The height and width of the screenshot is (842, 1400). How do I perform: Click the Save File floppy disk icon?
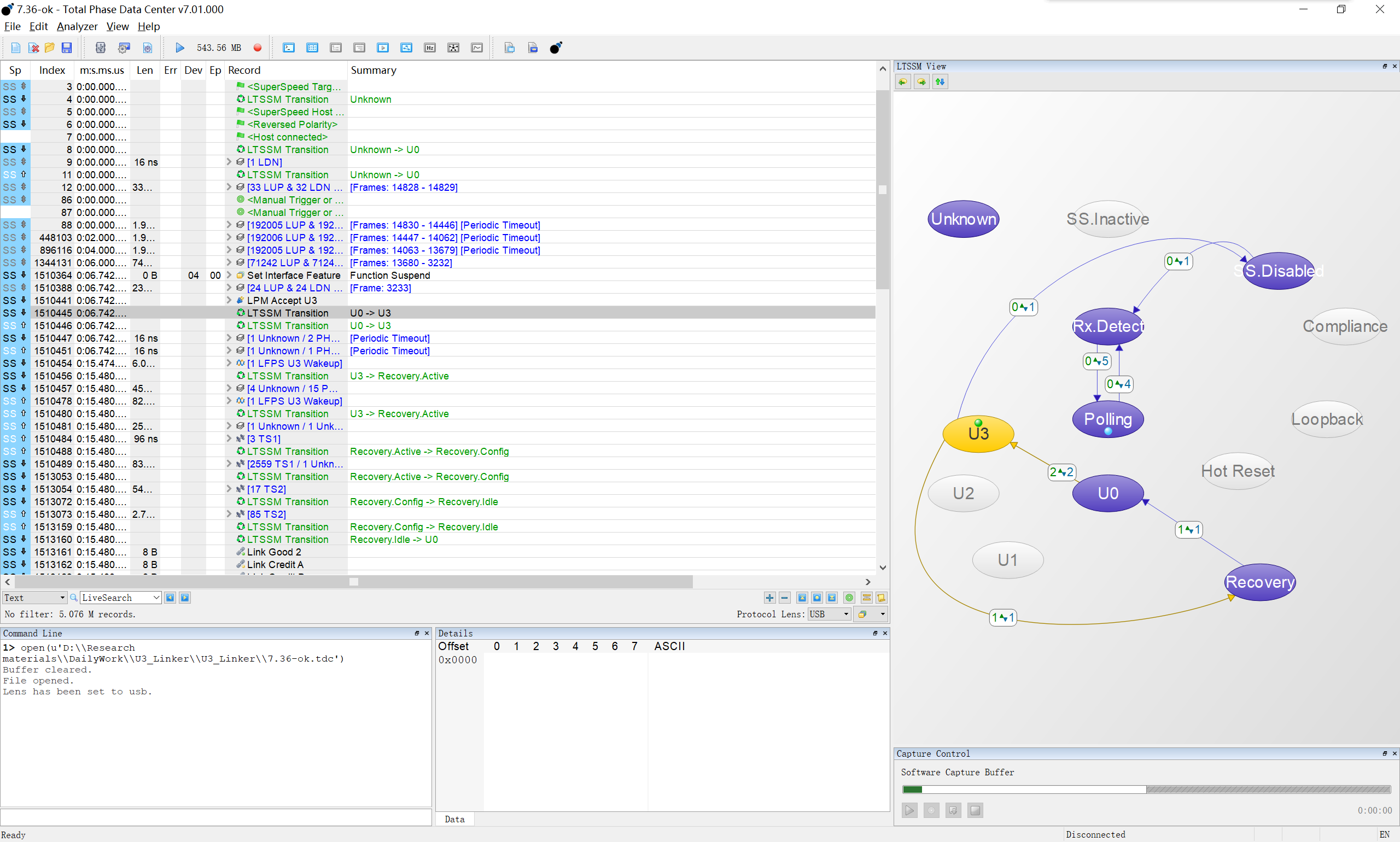tap(66, 48)
